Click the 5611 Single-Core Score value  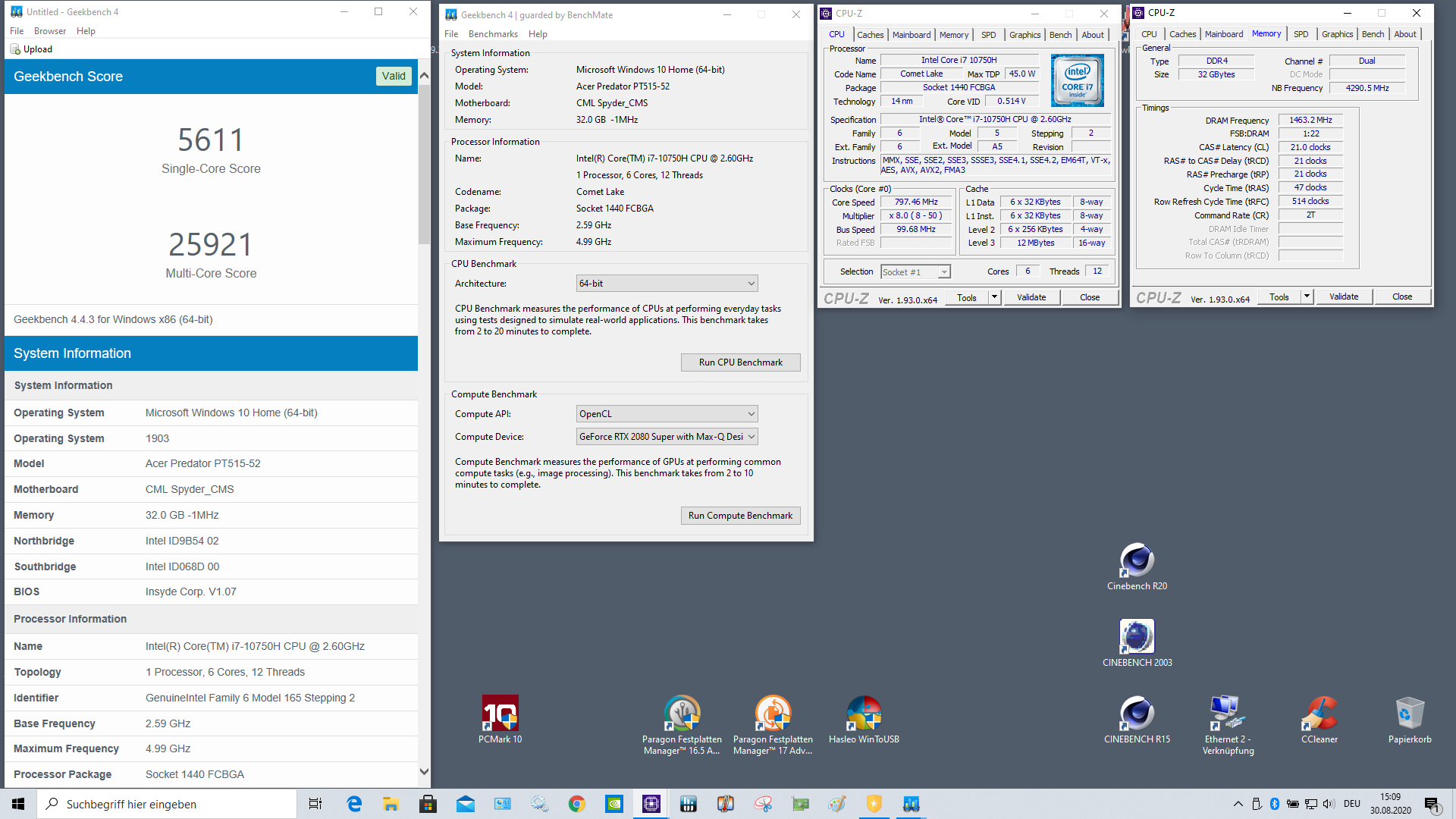[211, 140]
